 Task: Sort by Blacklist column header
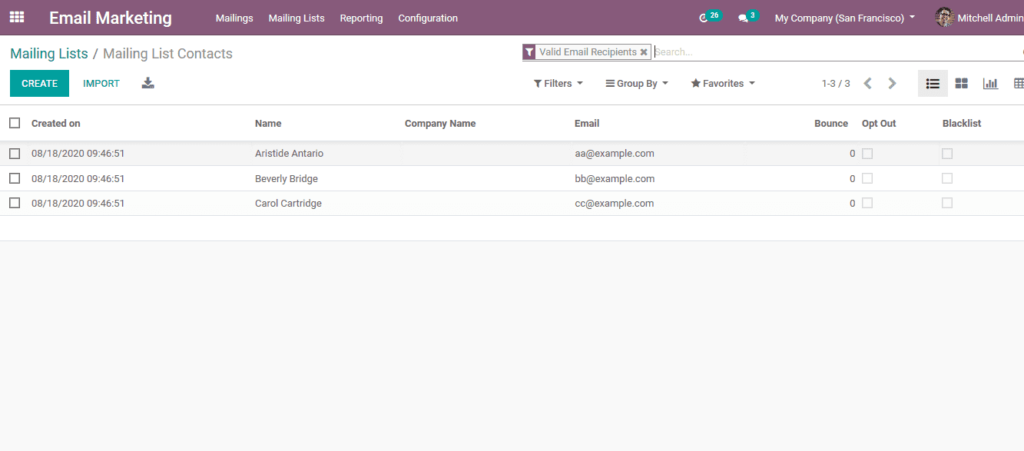click(x=962, y=123)
